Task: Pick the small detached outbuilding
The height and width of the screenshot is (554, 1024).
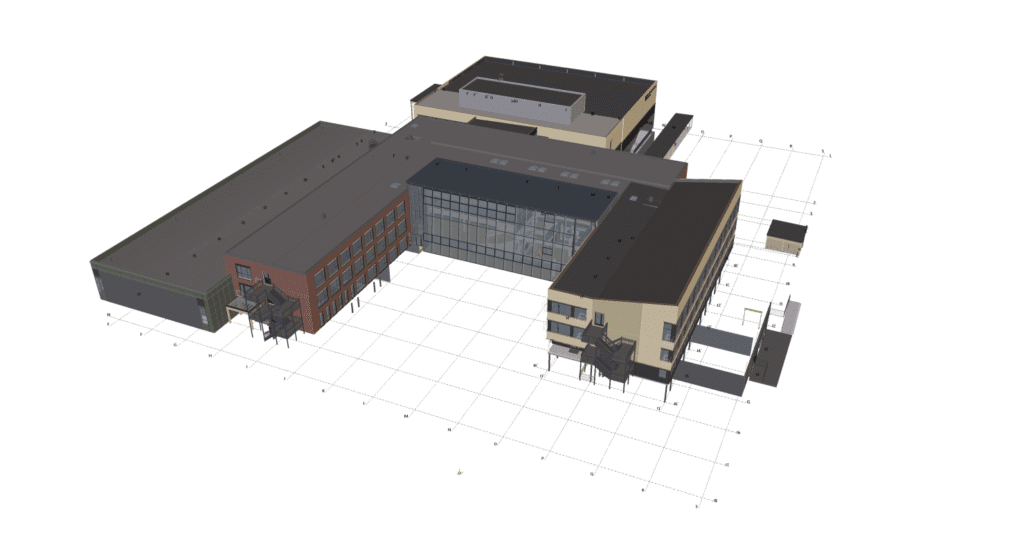Action: (x=786, y=236)
